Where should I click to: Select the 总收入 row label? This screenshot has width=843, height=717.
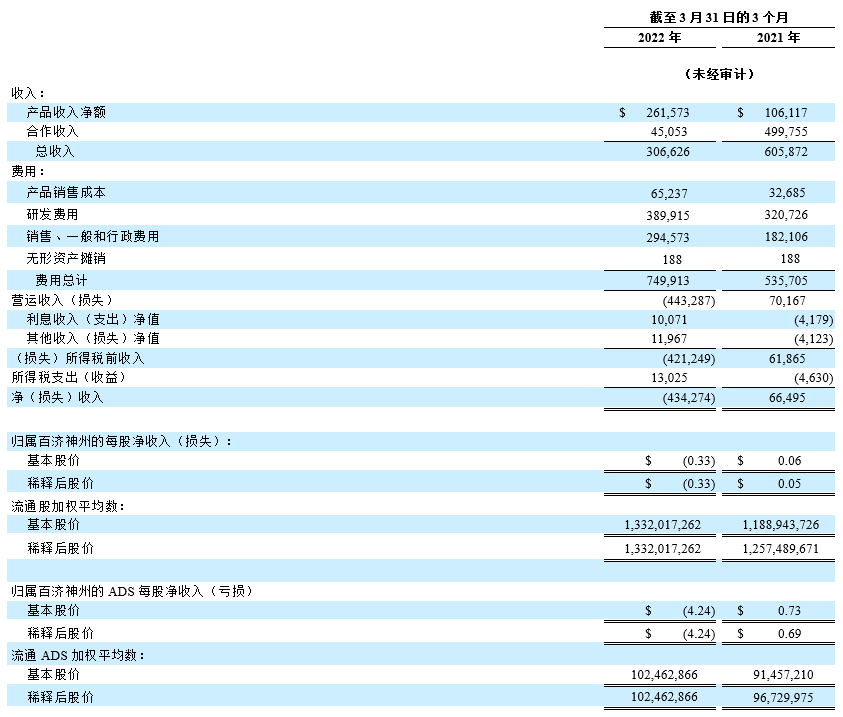(56, 151)
